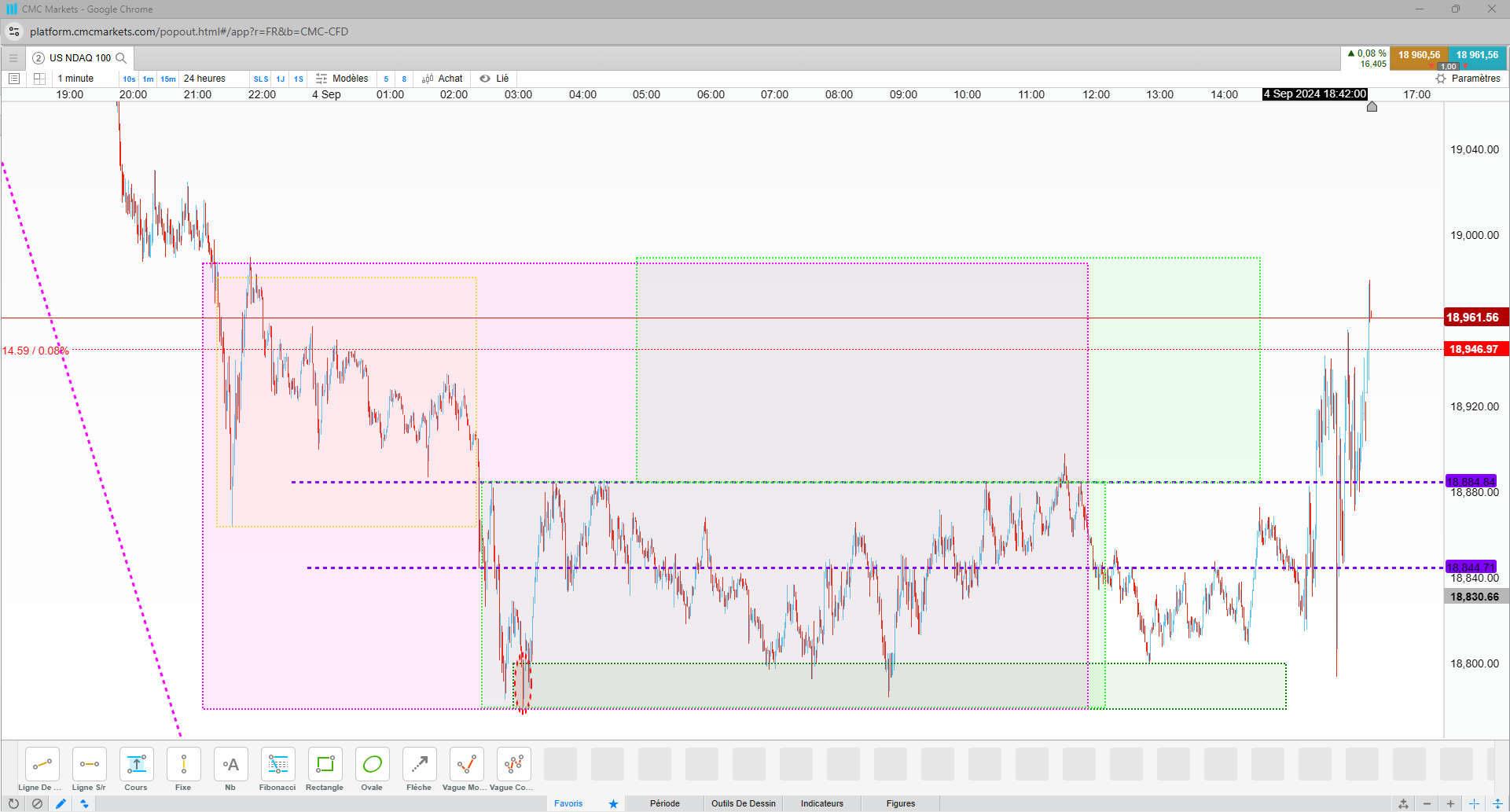Click the clear drawings prohibited-circle icon
Image resolution: width=1510 pixels, height=812 pixels.
tap(37, 803)
